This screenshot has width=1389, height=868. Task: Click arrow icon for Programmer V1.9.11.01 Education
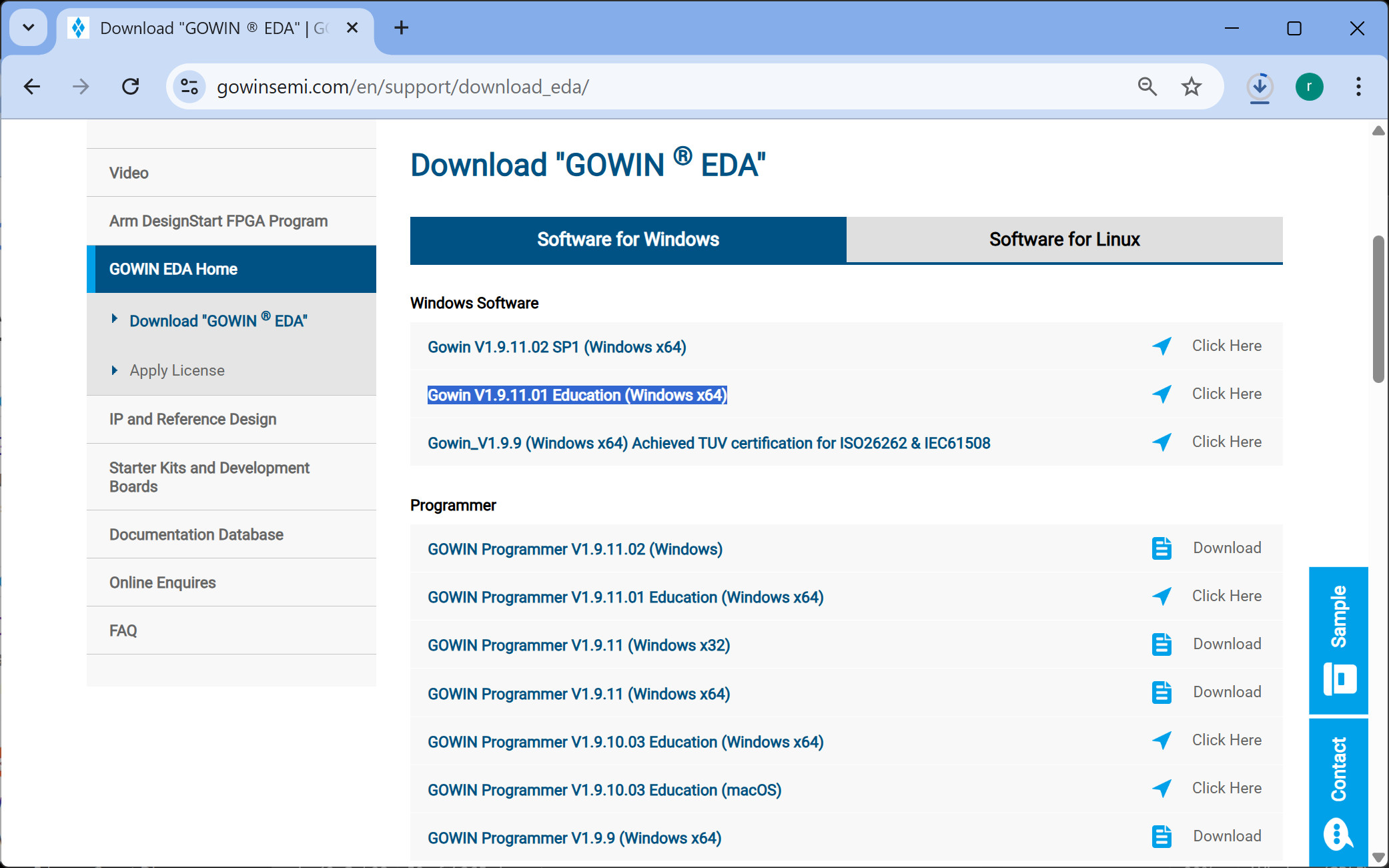1162,596
